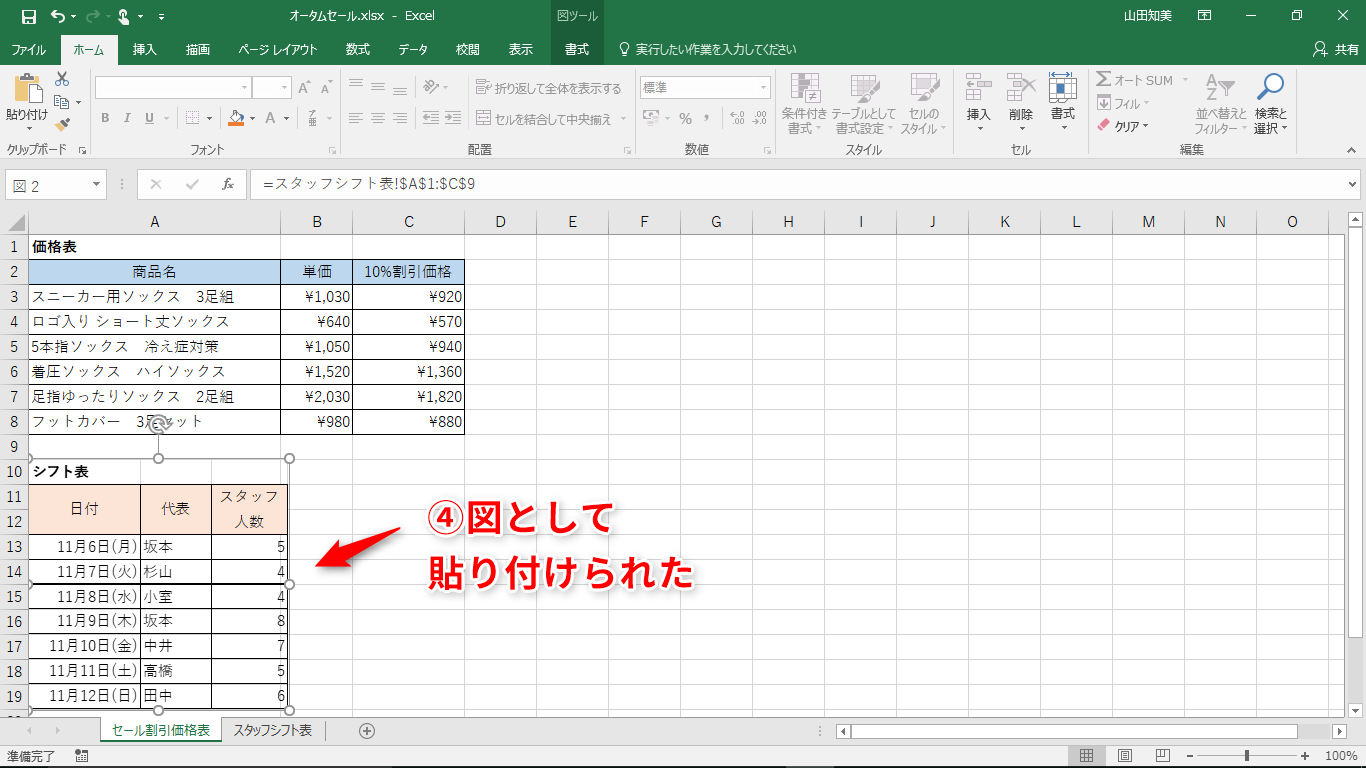Screen dimensions: 1366x768
Task: Expand the Name Box dropdown arrow
Action: click(97, 185)
